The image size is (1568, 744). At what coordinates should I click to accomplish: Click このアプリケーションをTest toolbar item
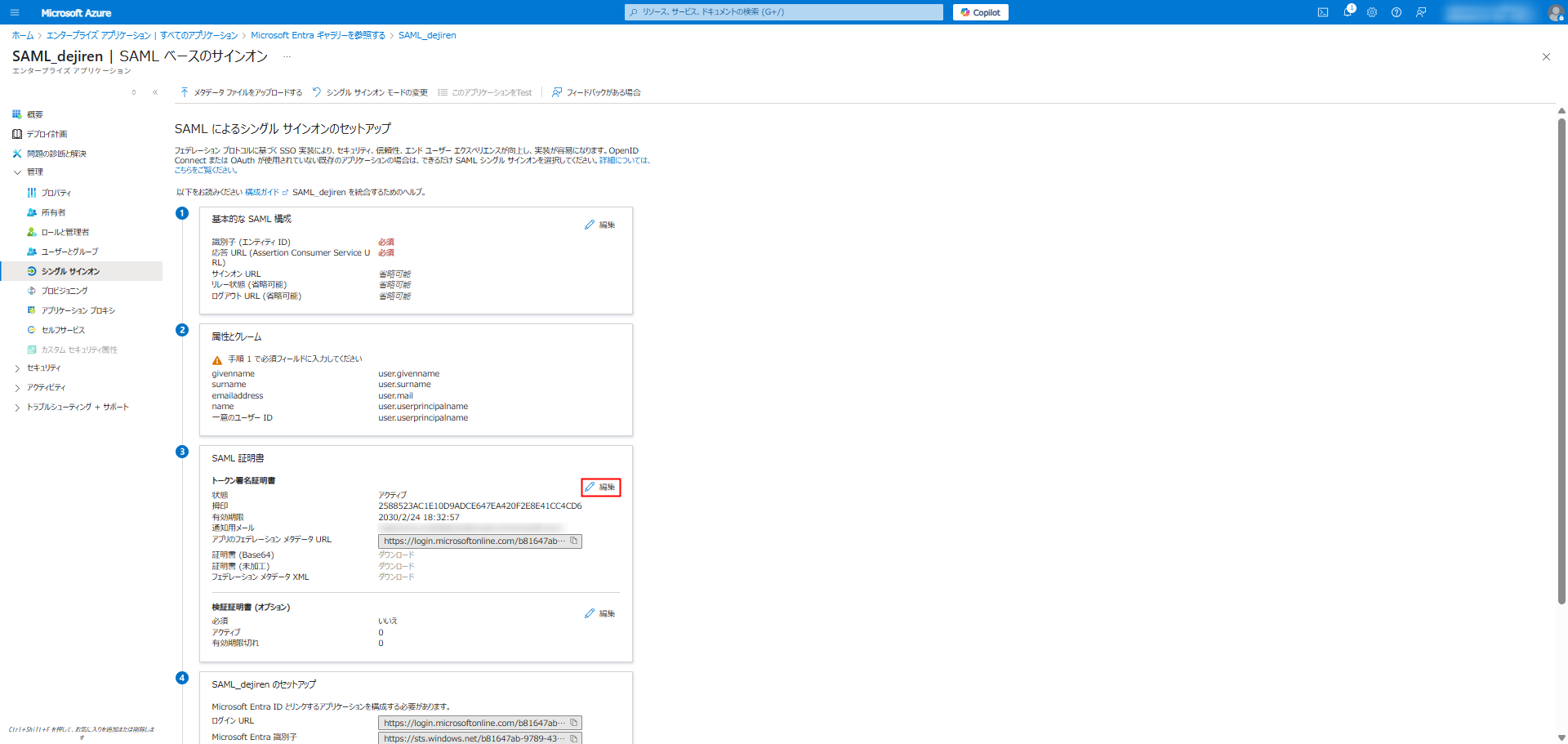coord(485,92)
